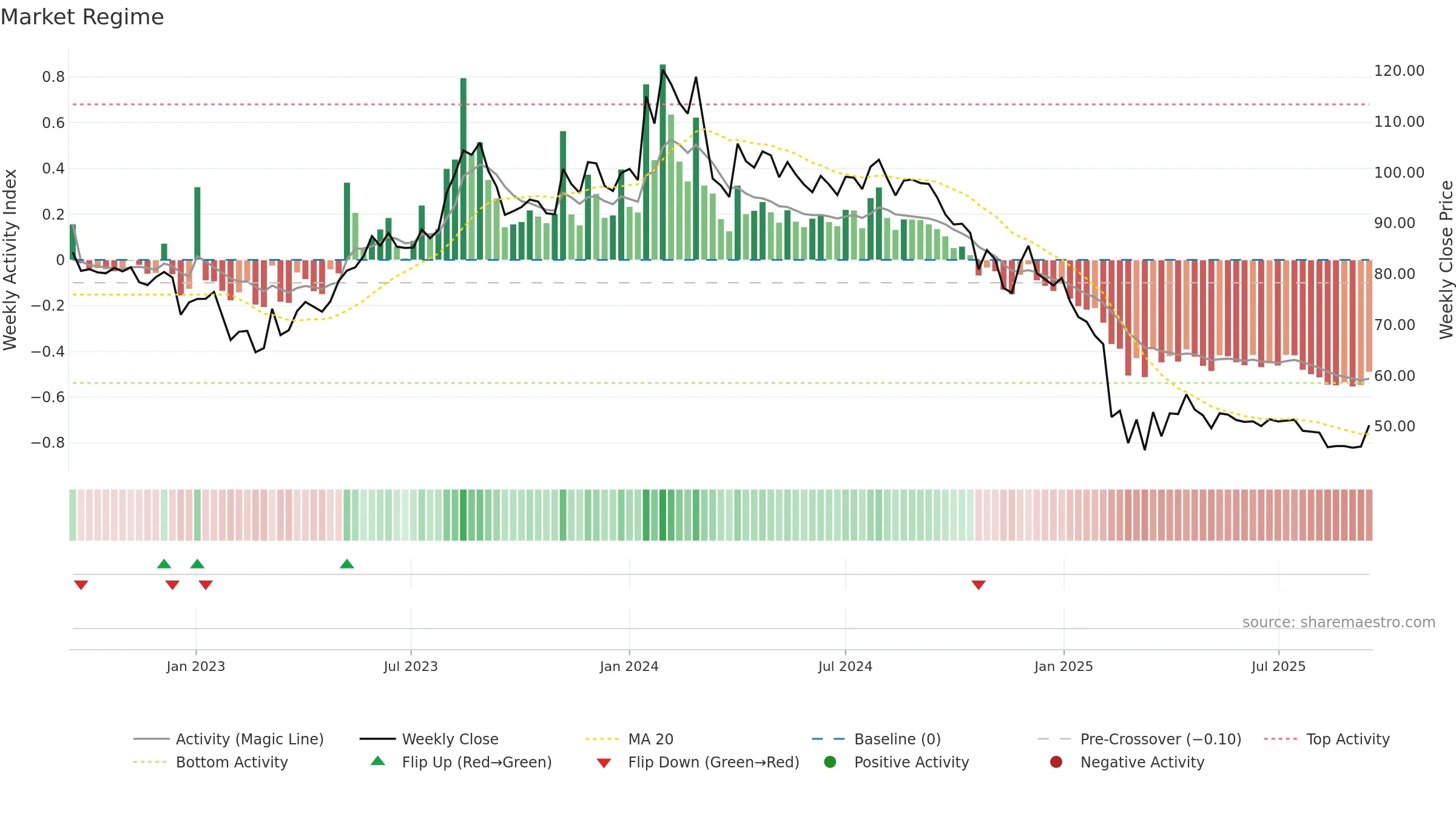Click the Jul 2025 x-axis label
Viewport: 1456px width, 819px height.
[x=1278, y=666]
